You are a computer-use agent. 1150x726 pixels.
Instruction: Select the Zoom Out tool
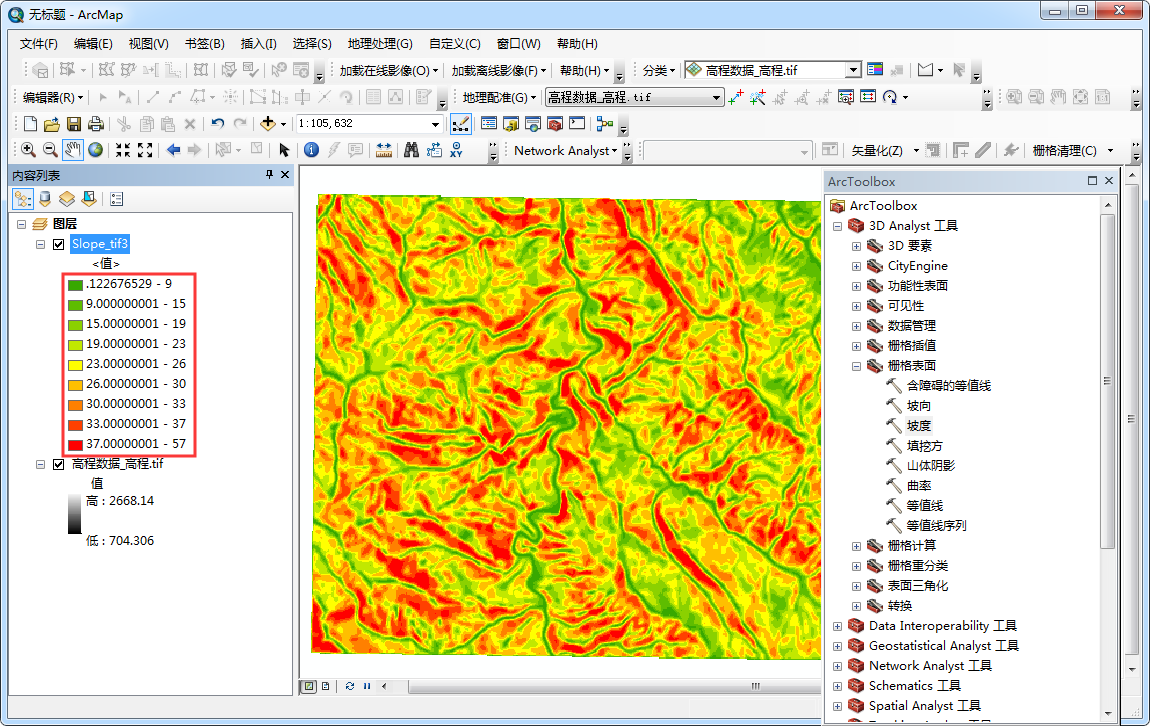[50, 150]
